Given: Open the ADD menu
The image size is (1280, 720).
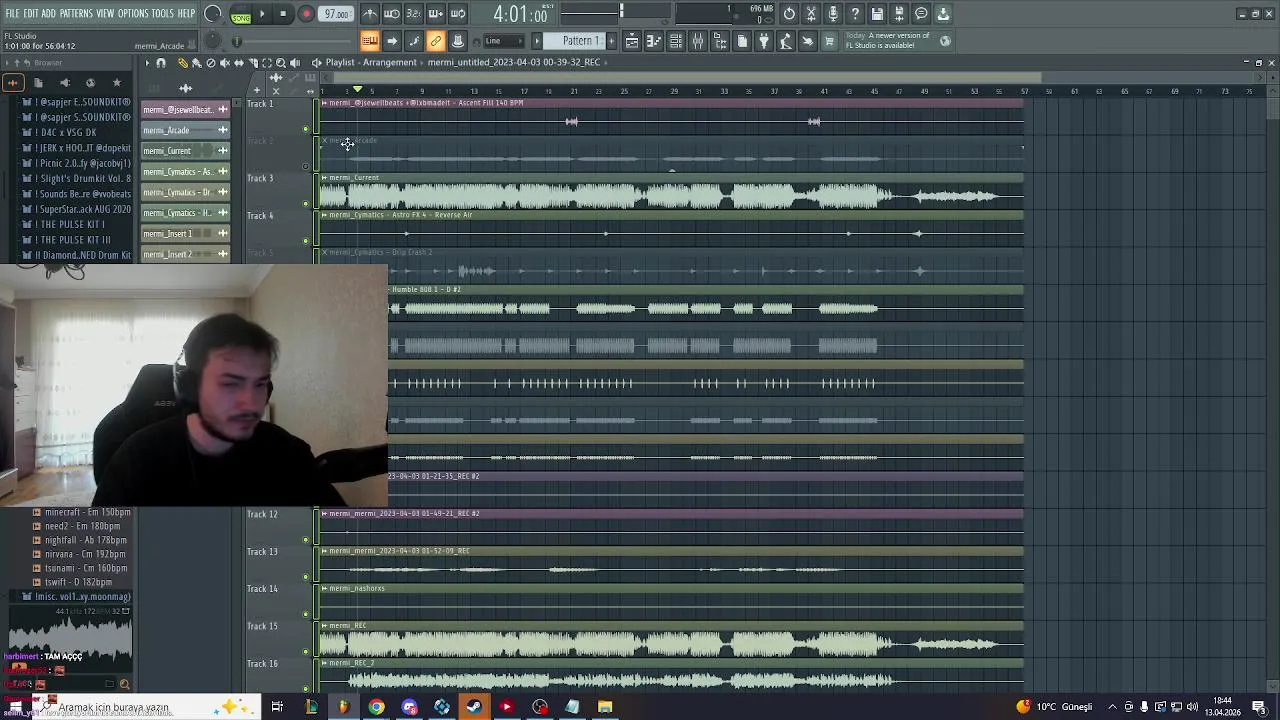Looking at the screenshot, I should tap(48, 13).
